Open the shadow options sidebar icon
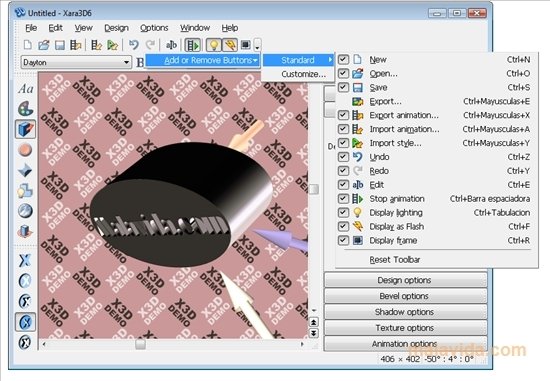Image resolution: width=550 pixels, height=381 pixels. (25, 190)
